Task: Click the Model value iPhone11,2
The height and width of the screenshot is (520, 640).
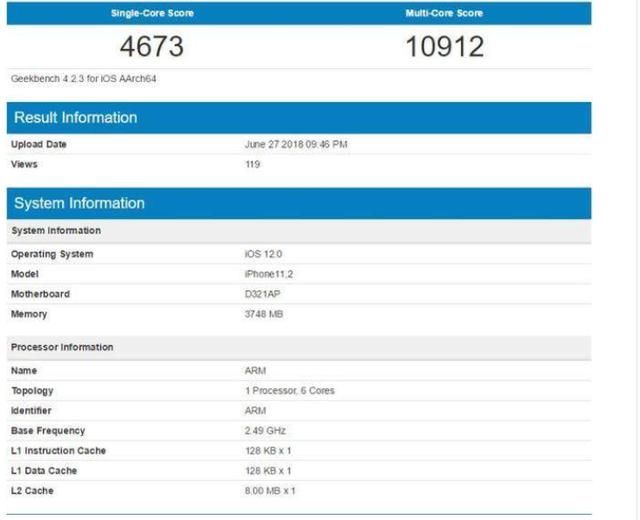Action: pos(270,274)
